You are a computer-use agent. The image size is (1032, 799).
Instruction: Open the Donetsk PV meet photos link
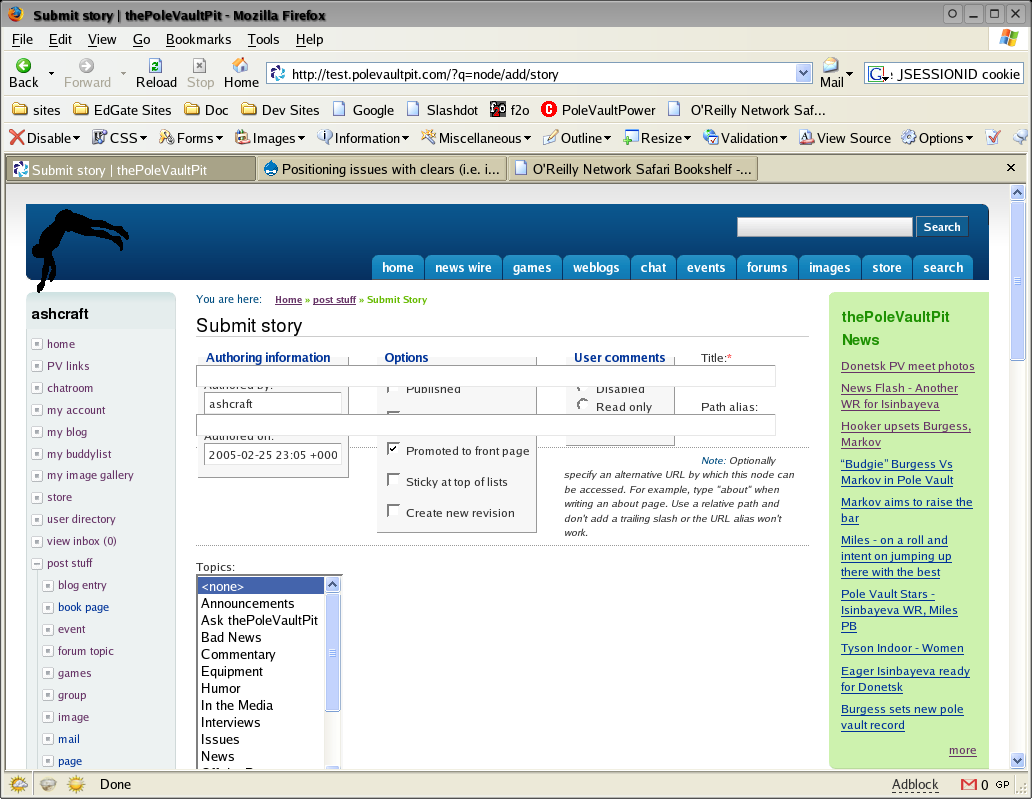[908, 366]
